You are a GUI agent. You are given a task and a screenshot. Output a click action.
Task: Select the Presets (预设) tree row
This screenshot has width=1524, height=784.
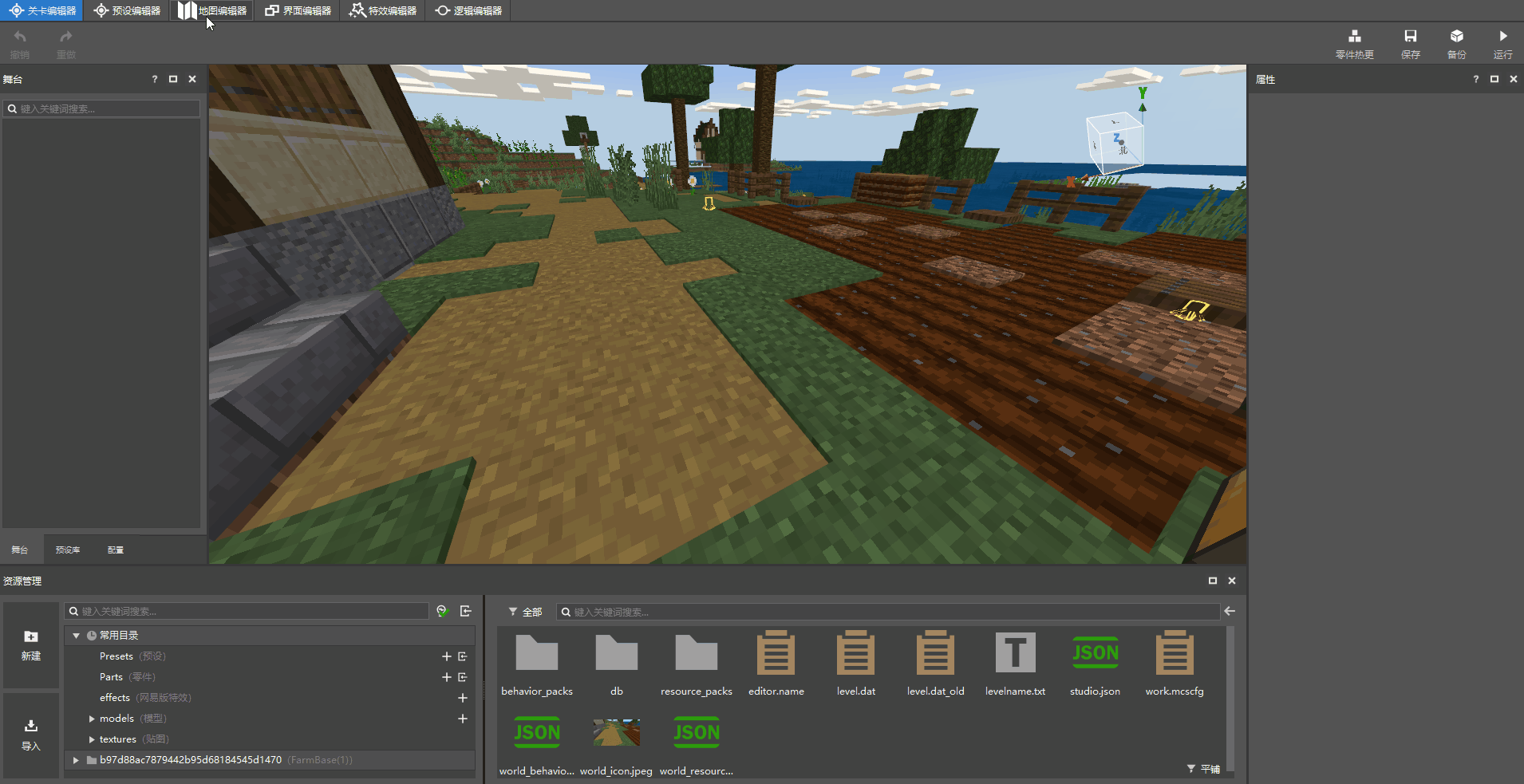click(x=270, y=656)
